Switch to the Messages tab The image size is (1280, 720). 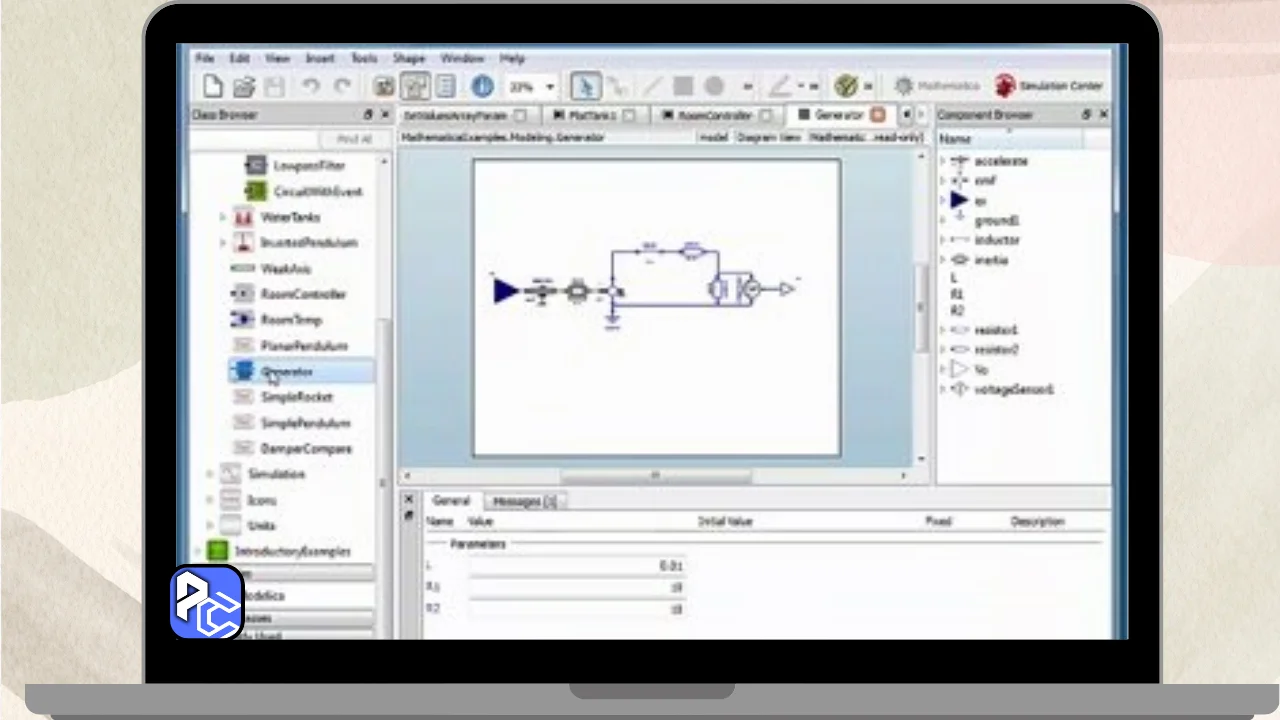[524, 501]
